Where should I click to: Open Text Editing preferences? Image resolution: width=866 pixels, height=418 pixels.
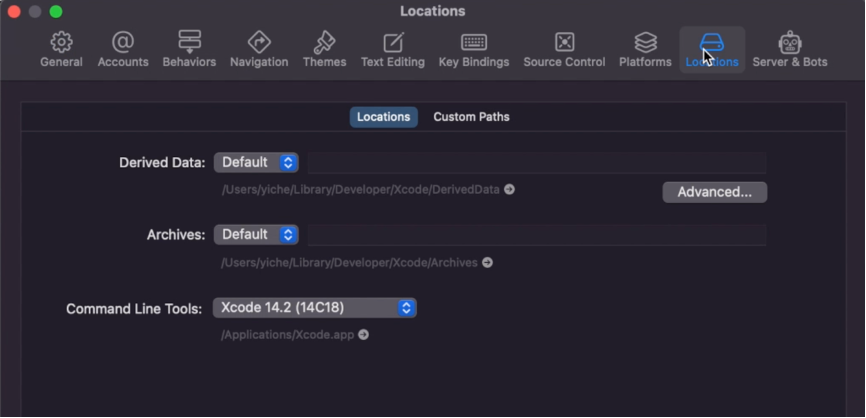393,50
